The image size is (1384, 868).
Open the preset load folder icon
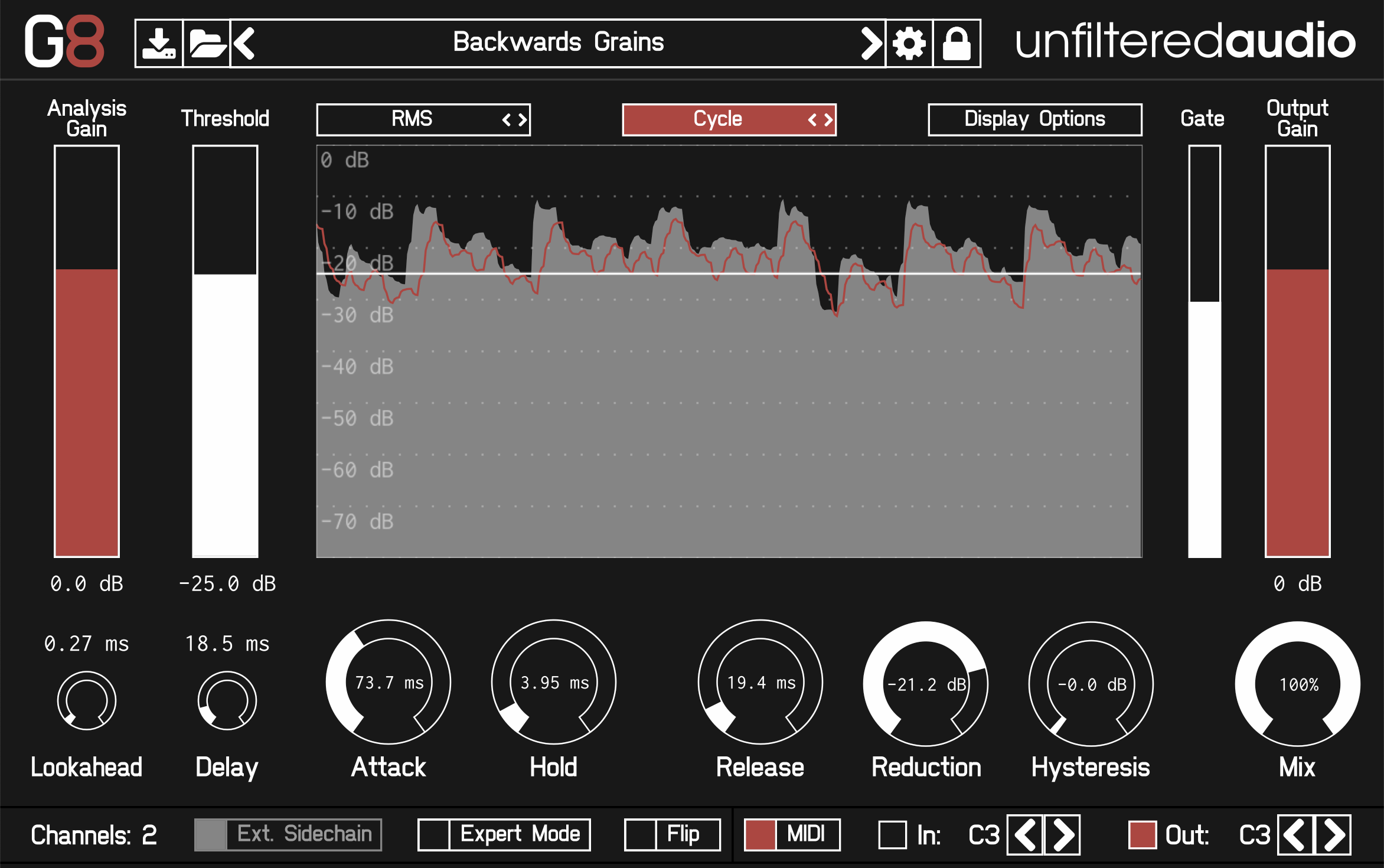tap(206, 42)
